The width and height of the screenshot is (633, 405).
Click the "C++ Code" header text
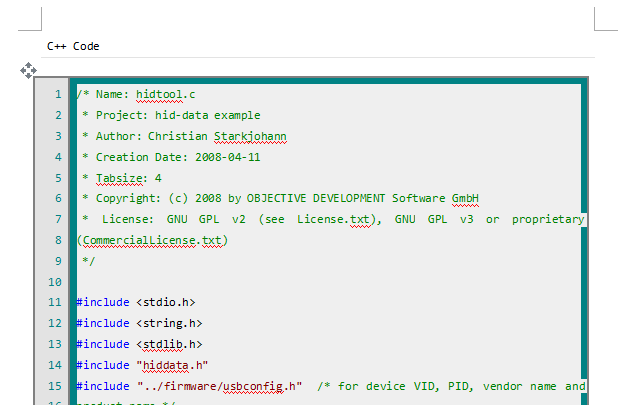point(73,46)
